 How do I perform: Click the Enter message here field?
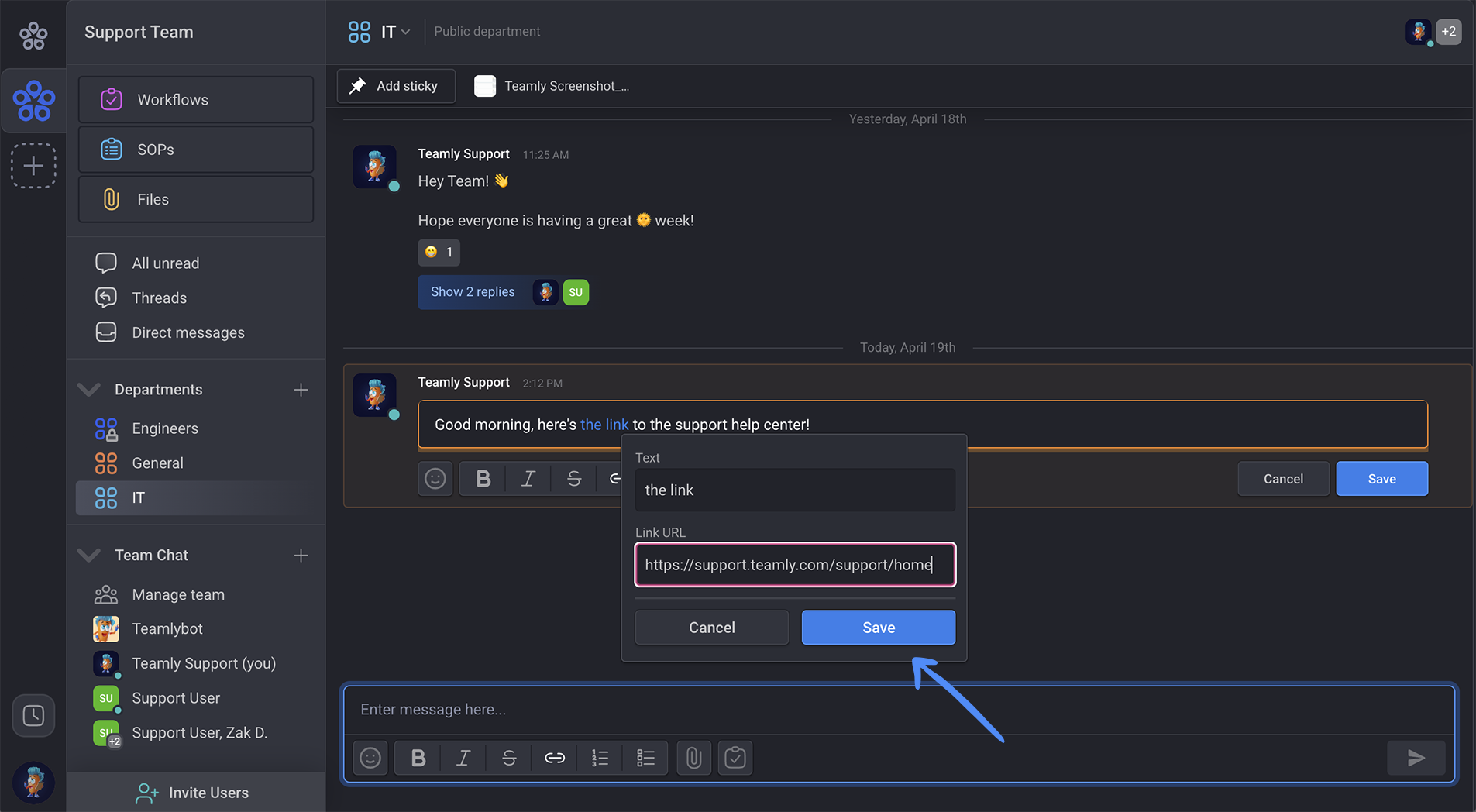[899, 710]
